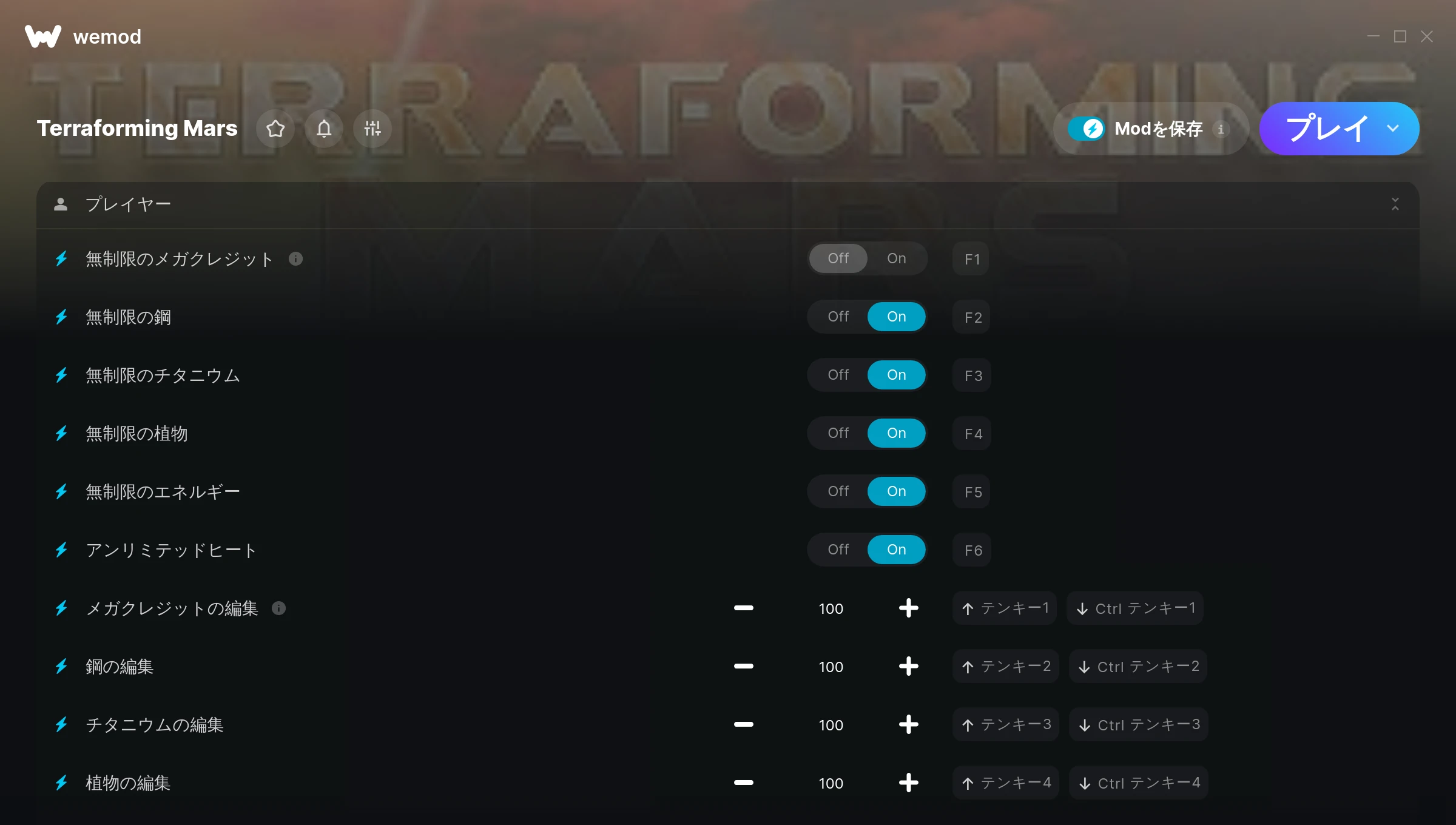This screenshot has height=825, width=1456.
Task: Turn off 無制限のチタニウム
Action: coord(838,375)
